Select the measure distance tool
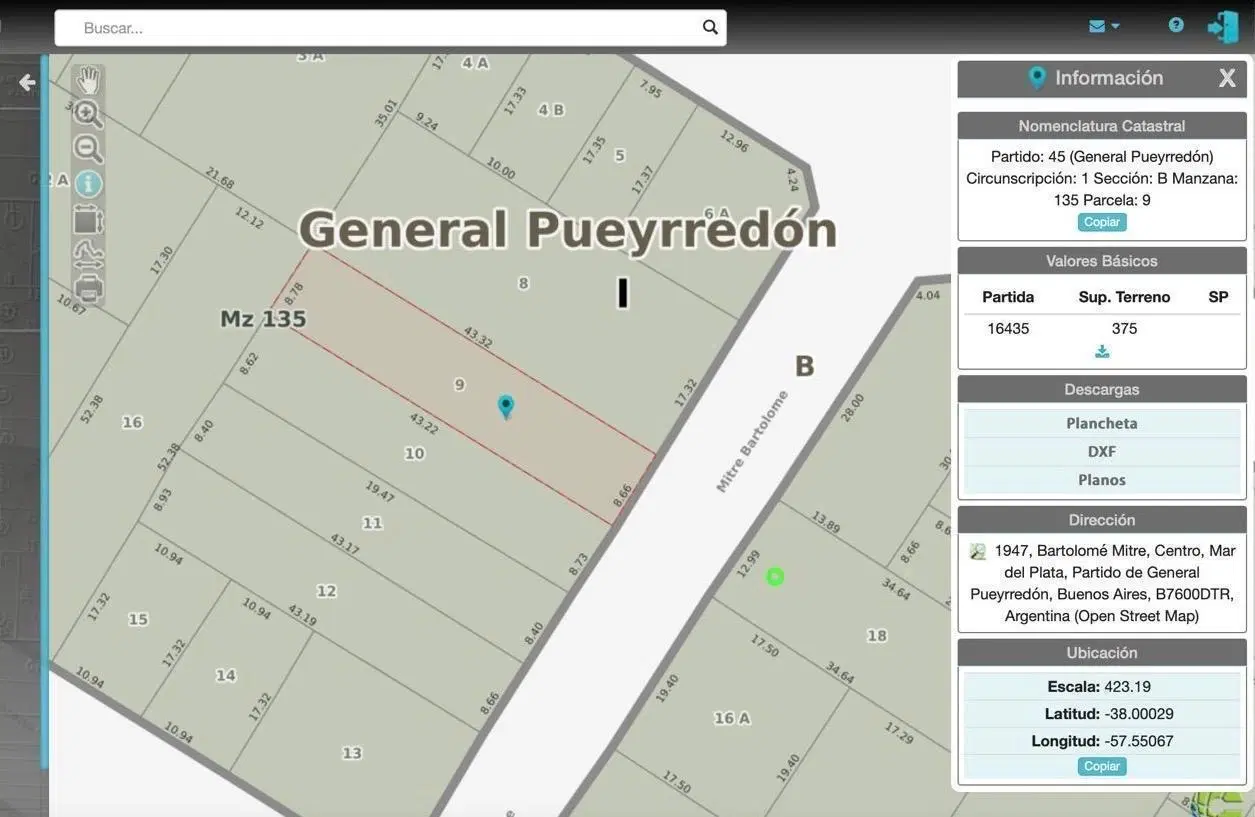Screen dimensions: 1255x817 click(88, 254)
